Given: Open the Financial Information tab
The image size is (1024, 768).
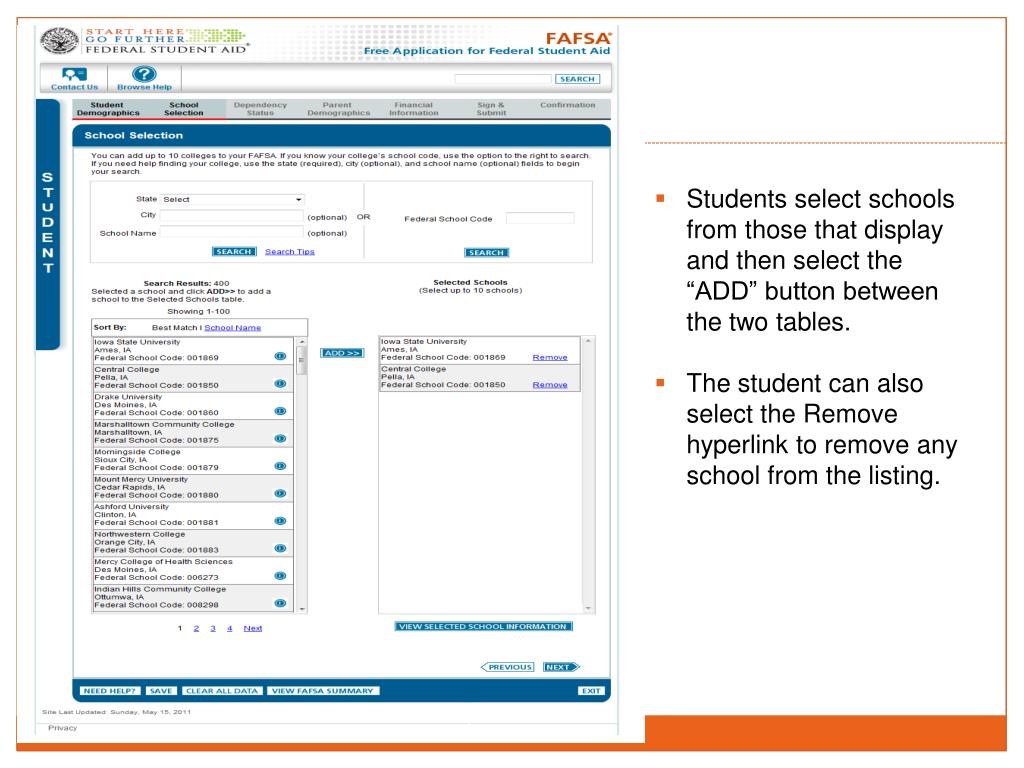Looking at the screenshot, I should coord(413,109).
